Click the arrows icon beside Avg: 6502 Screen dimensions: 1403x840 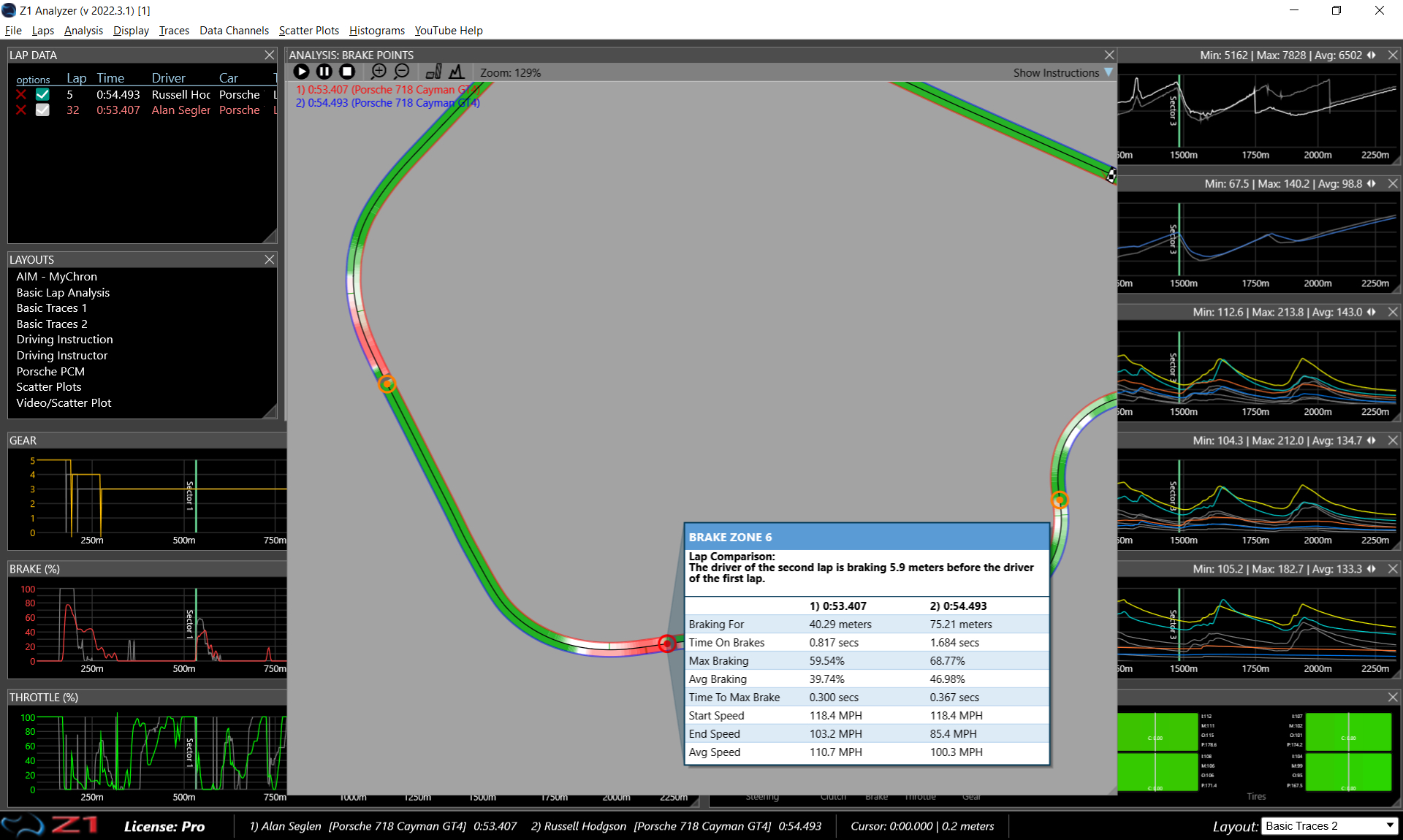pyautogui.click(x=1372, y=55)
